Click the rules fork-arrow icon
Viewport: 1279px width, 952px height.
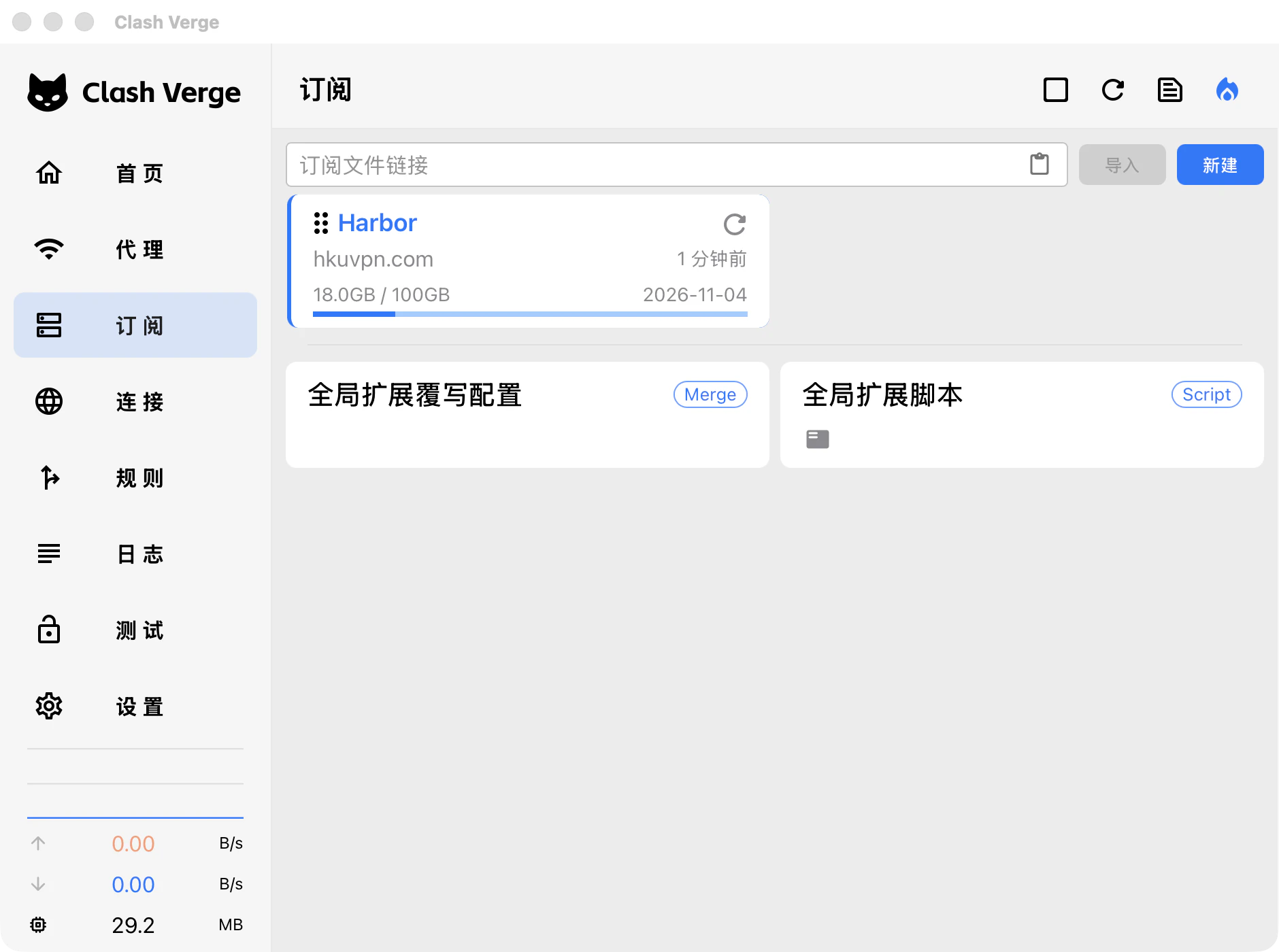[x=49, y=477]
